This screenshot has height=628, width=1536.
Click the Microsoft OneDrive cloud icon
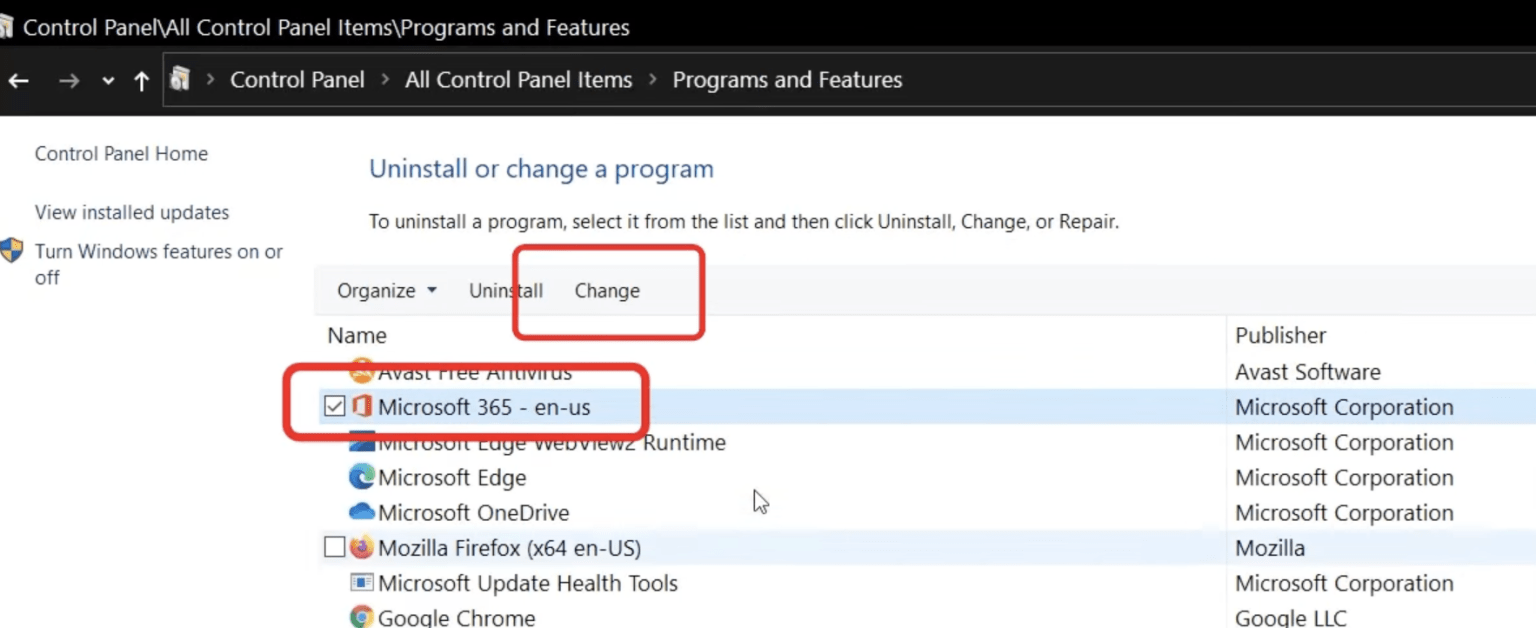[x=362, y=512]
